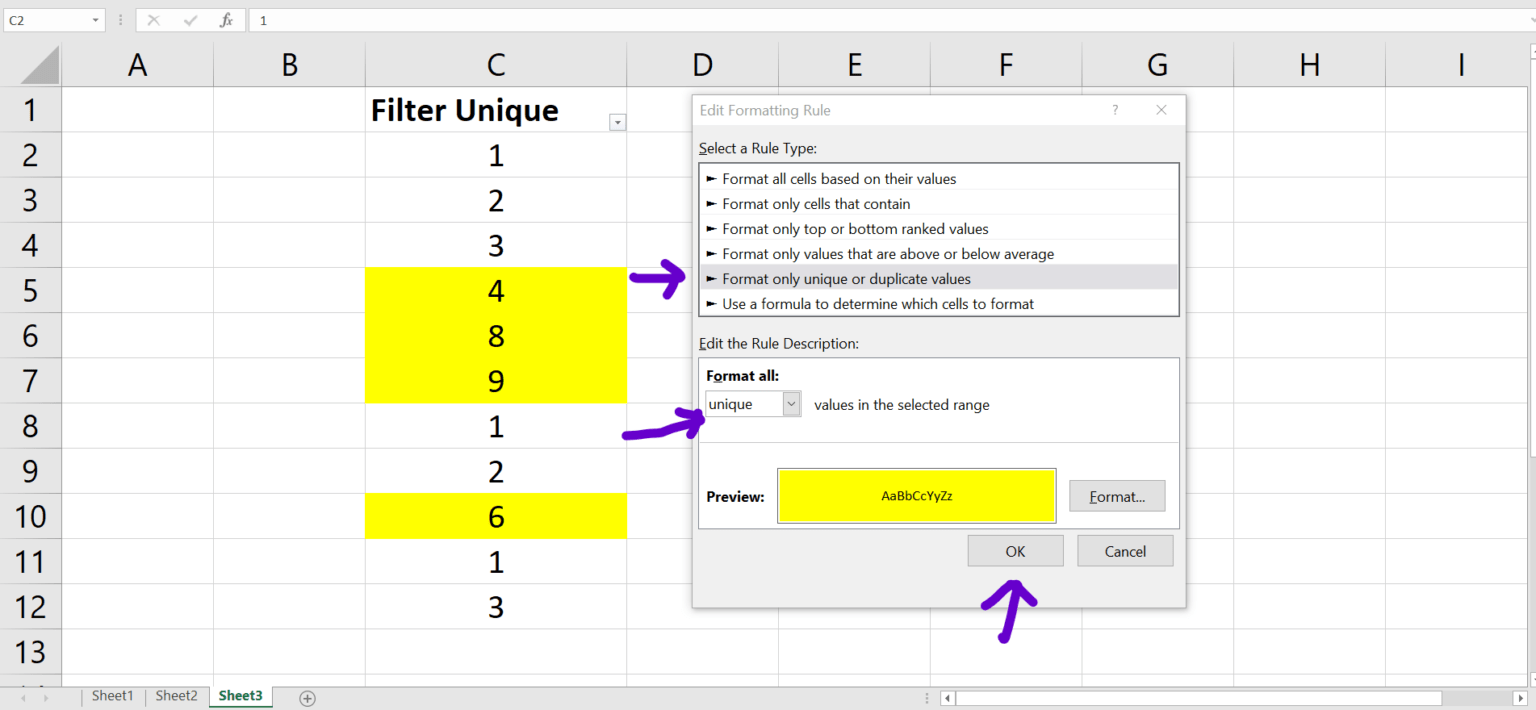Screen dimensions: 1536x710
Task: Click the next sheet navigation arrow
Action: coord(48,697)
